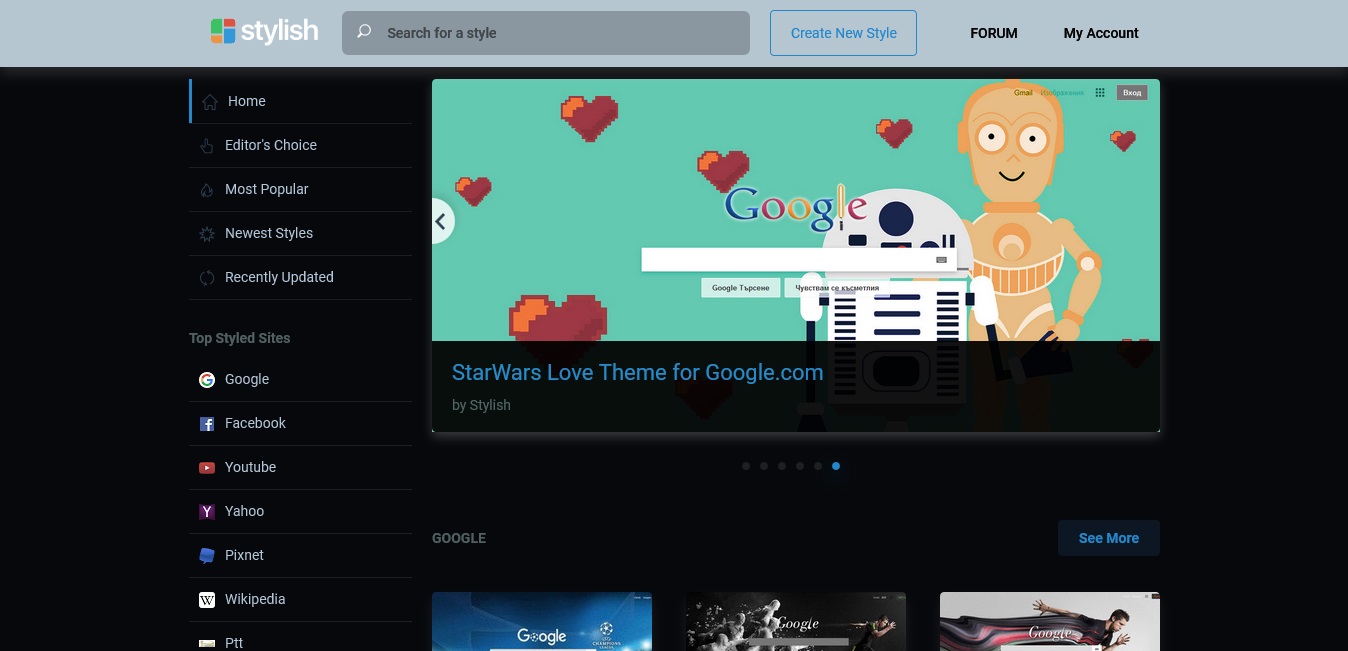Select the second carousel dot
Screen dimensions: 1348x651
click(764, 466)
